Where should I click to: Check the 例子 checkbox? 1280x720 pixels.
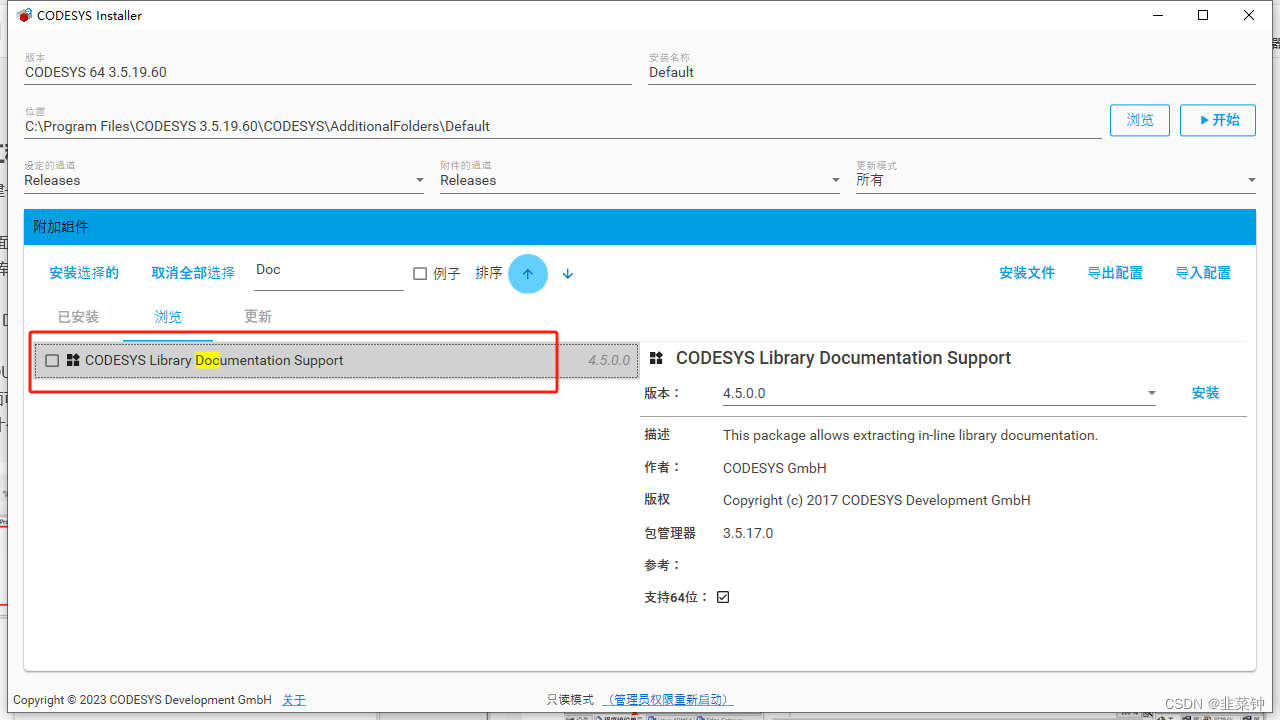tap(420, 274)
